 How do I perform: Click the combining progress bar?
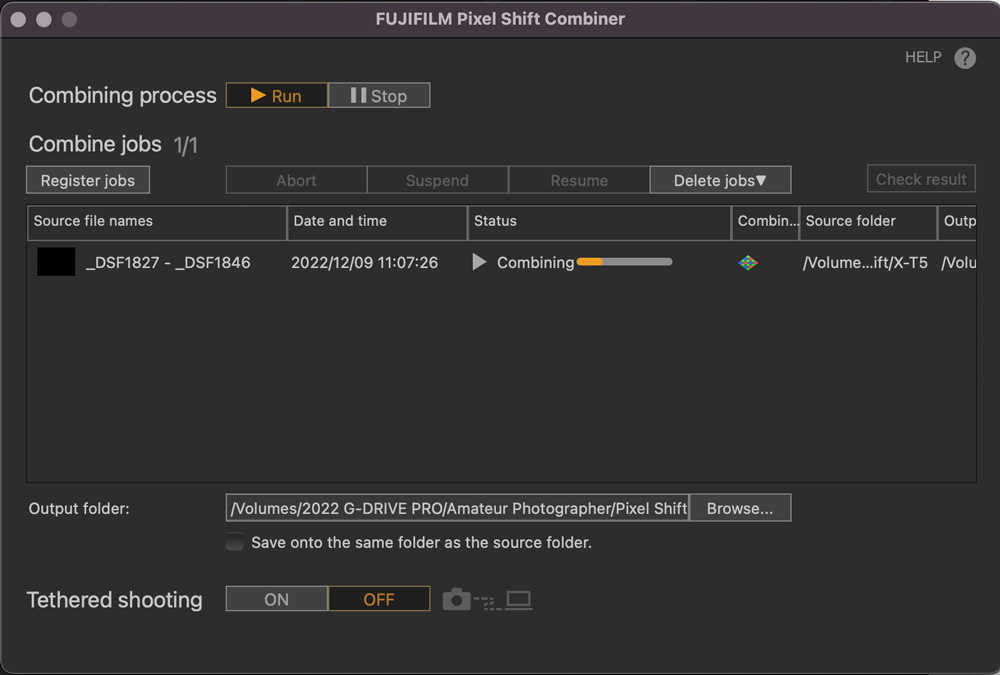[x=624, y=262]
